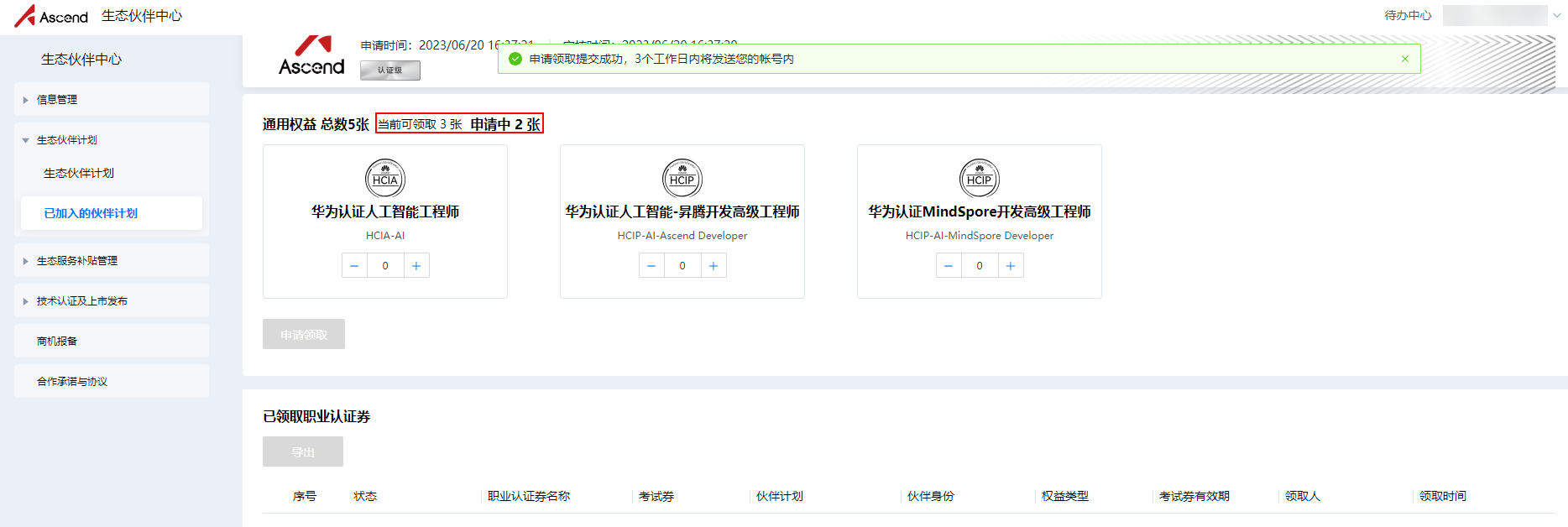The width and height of the screenshot is (1568, 527).
Task: Increase HCIP-AI-MindSpore Developer voucher quantity
Action: tap(1011, 266)
